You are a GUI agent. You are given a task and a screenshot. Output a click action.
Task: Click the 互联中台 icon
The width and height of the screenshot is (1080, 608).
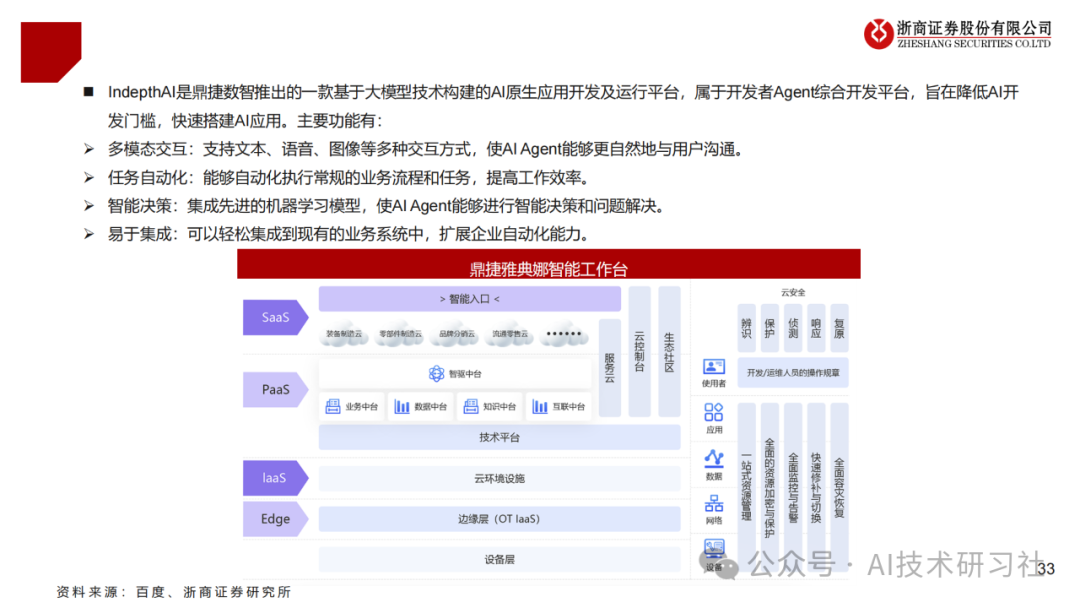pyautogui.click(x=540, y=406)
